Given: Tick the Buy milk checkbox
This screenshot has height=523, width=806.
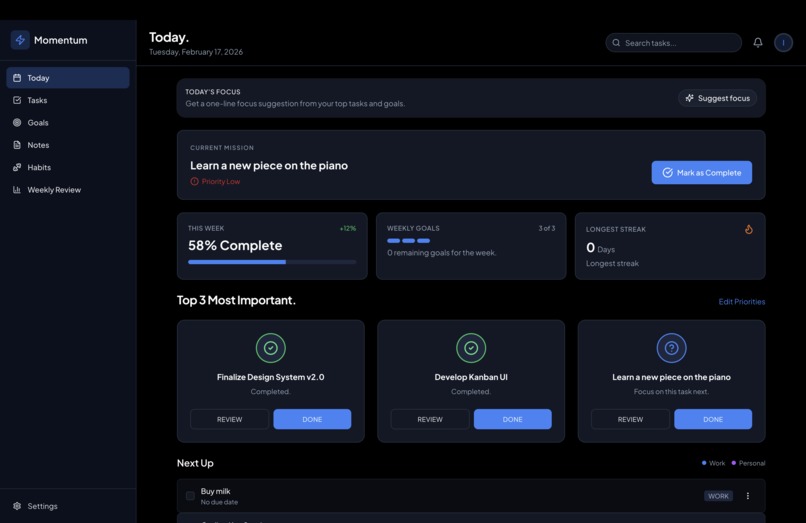Looking at the screenshot, I should 190,496.
